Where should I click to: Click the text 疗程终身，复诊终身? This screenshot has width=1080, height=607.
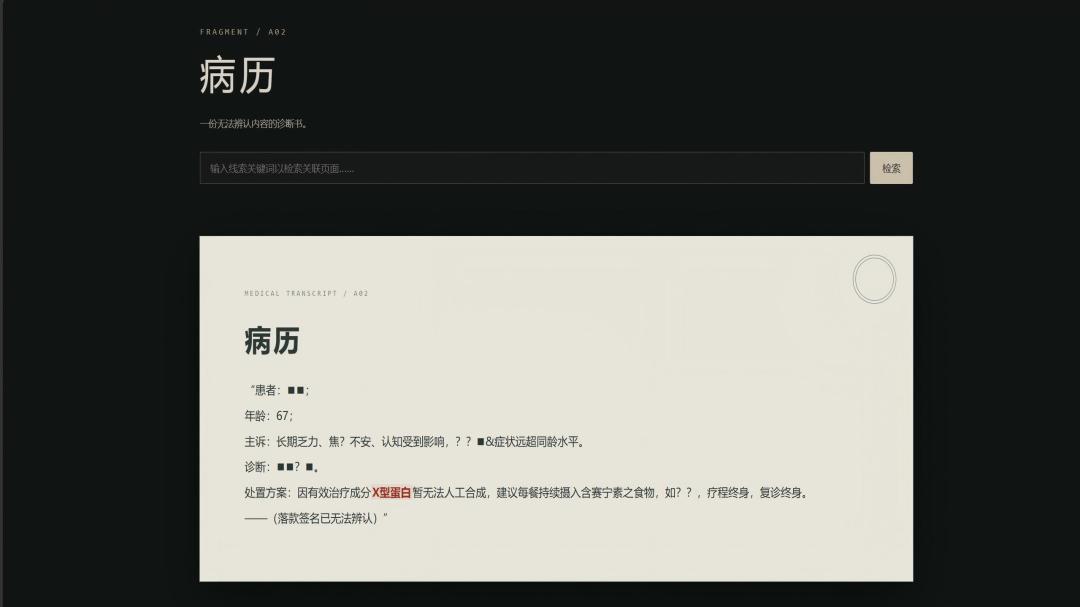[x=758, y=493]
